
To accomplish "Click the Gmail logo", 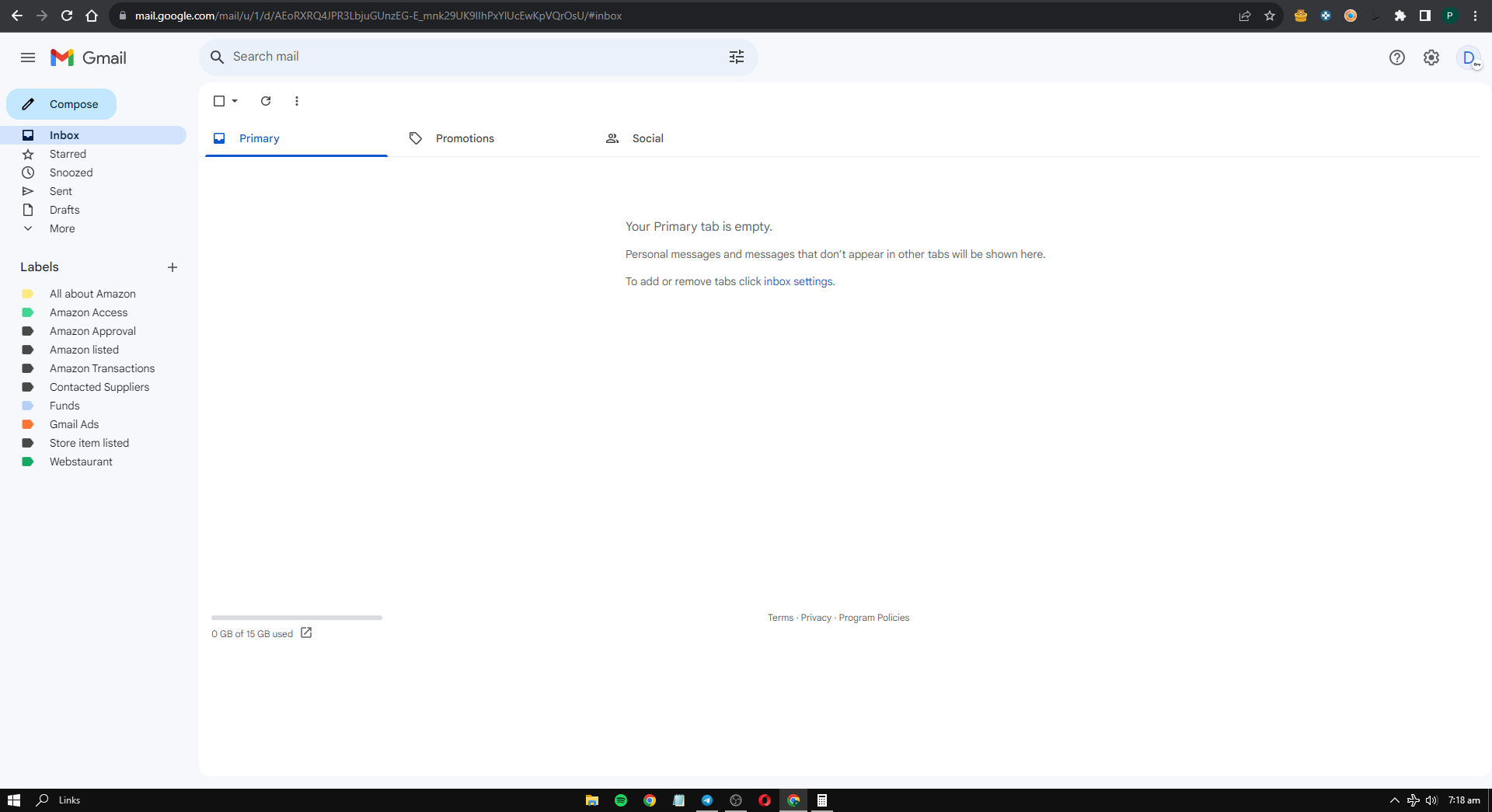I will [x=88, y=58].
